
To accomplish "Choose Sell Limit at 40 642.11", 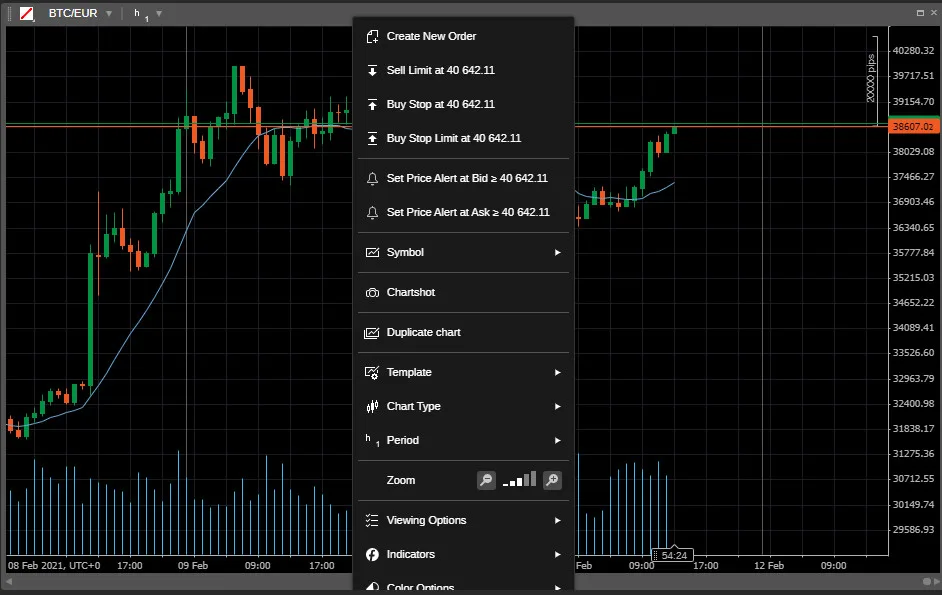I will coord(463,70).
